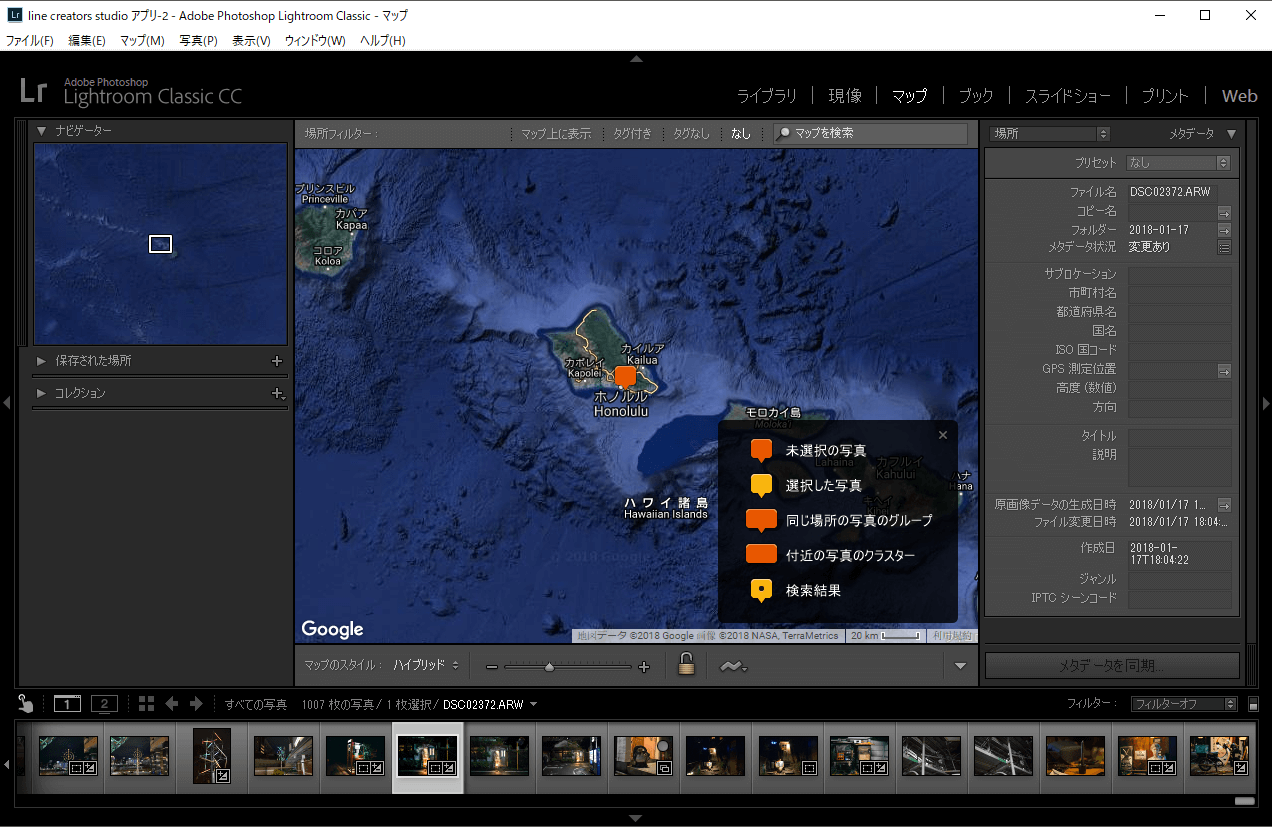Switch to the 現像 module
This screenshot has width=1272, height=827.
[x=845, y=96]
